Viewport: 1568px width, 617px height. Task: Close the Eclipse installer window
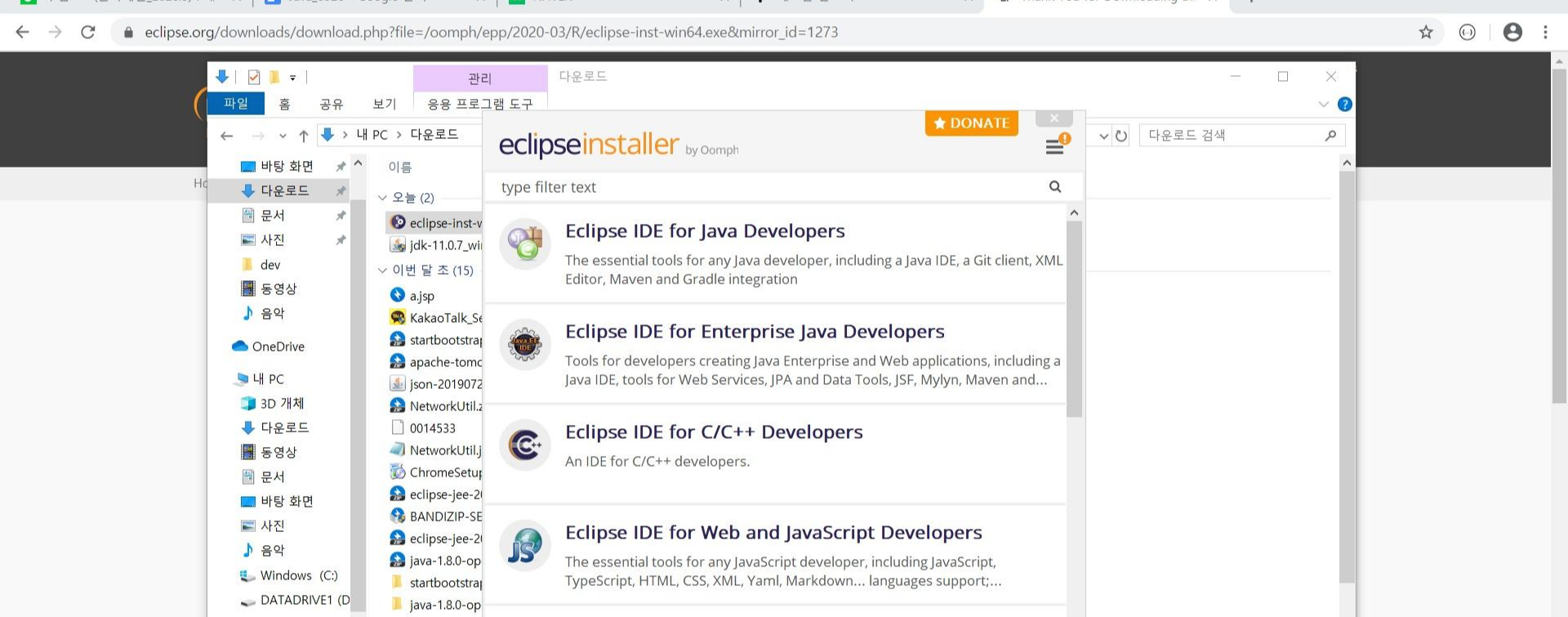tap(1054, 118)
